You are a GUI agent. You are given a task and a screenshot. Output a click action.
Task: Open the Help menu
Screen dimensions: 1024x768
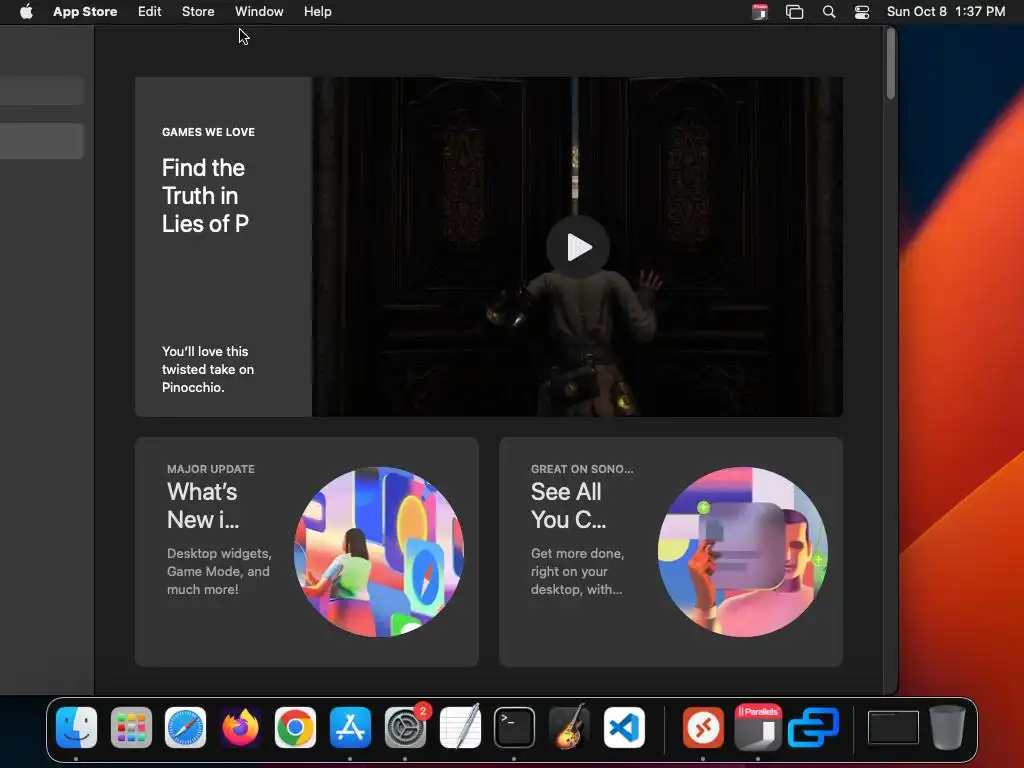point(317,12)
